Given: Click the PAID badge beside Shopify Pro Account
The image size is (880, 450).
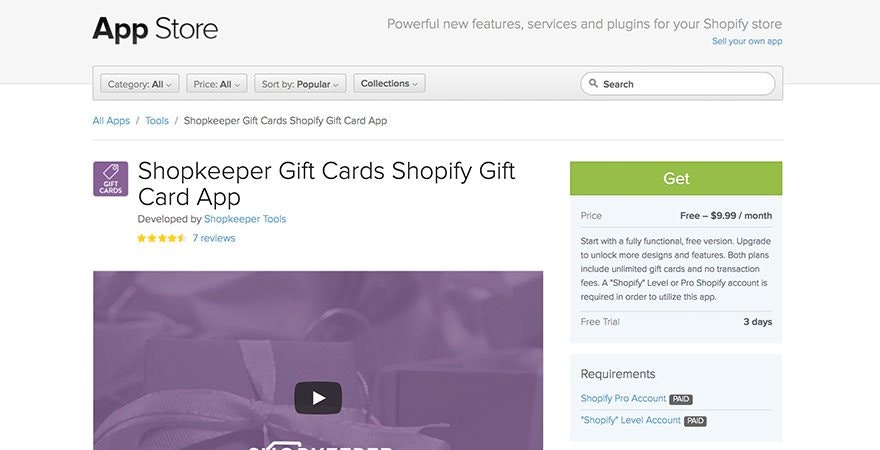Looking at the screenshot, I should click(681, 400).
